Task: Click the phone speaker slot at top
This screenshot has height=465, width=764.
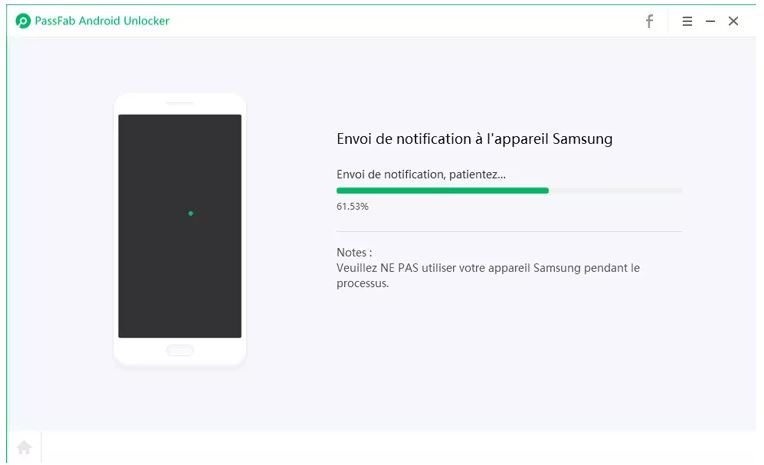Action: point(180,103)
